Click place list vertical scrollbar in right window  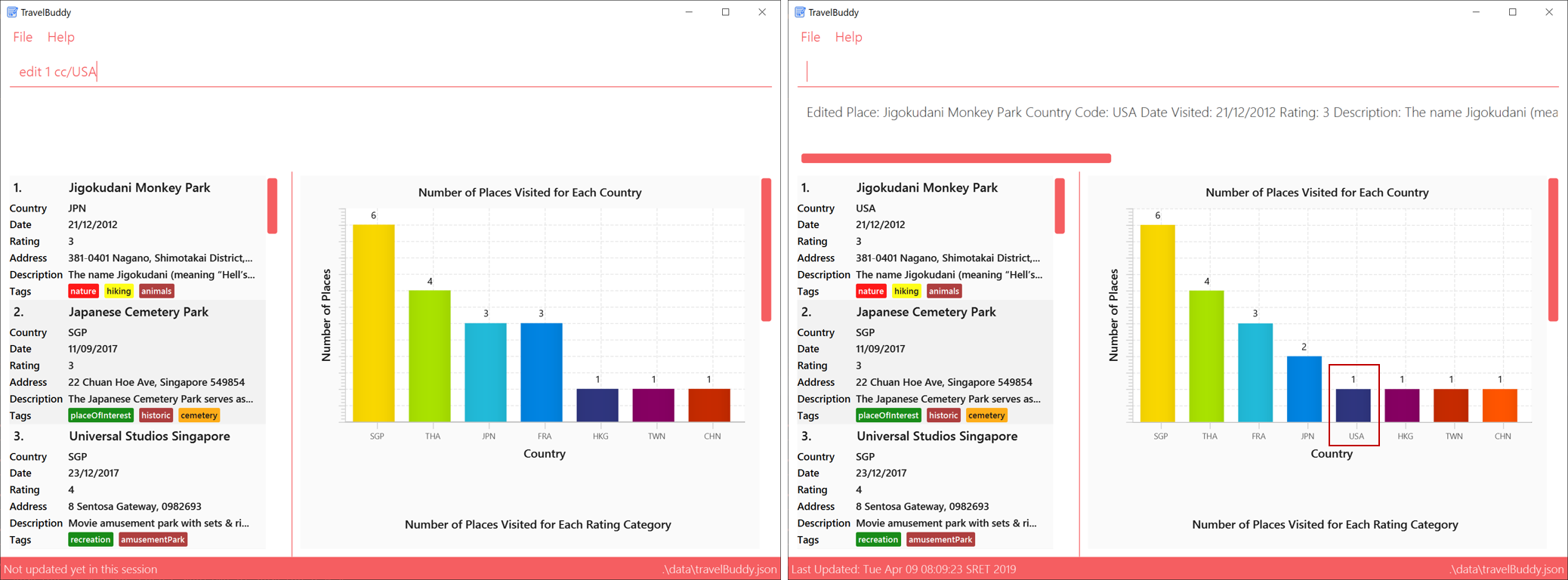pyautogui.click(x=1060, y=206)
